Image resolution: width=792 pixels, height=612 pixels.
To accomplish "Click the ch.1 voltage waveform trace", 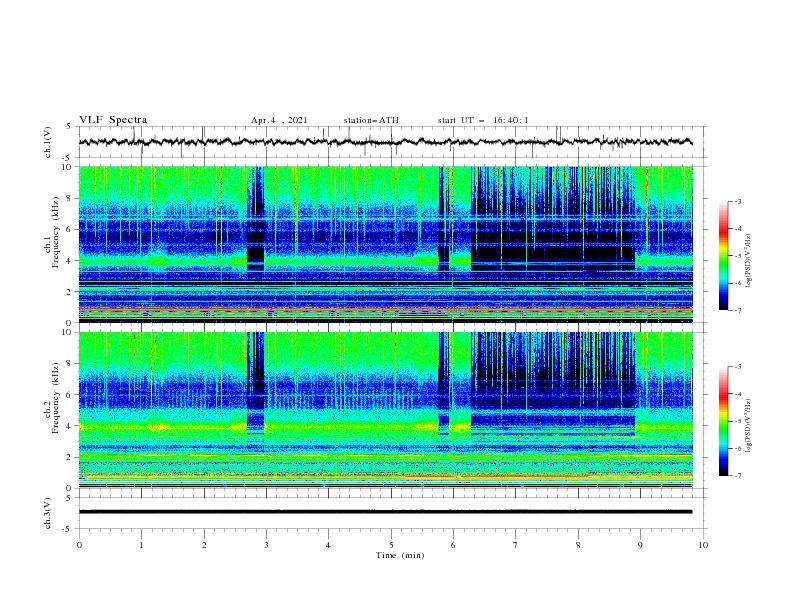I will point(385,142).
